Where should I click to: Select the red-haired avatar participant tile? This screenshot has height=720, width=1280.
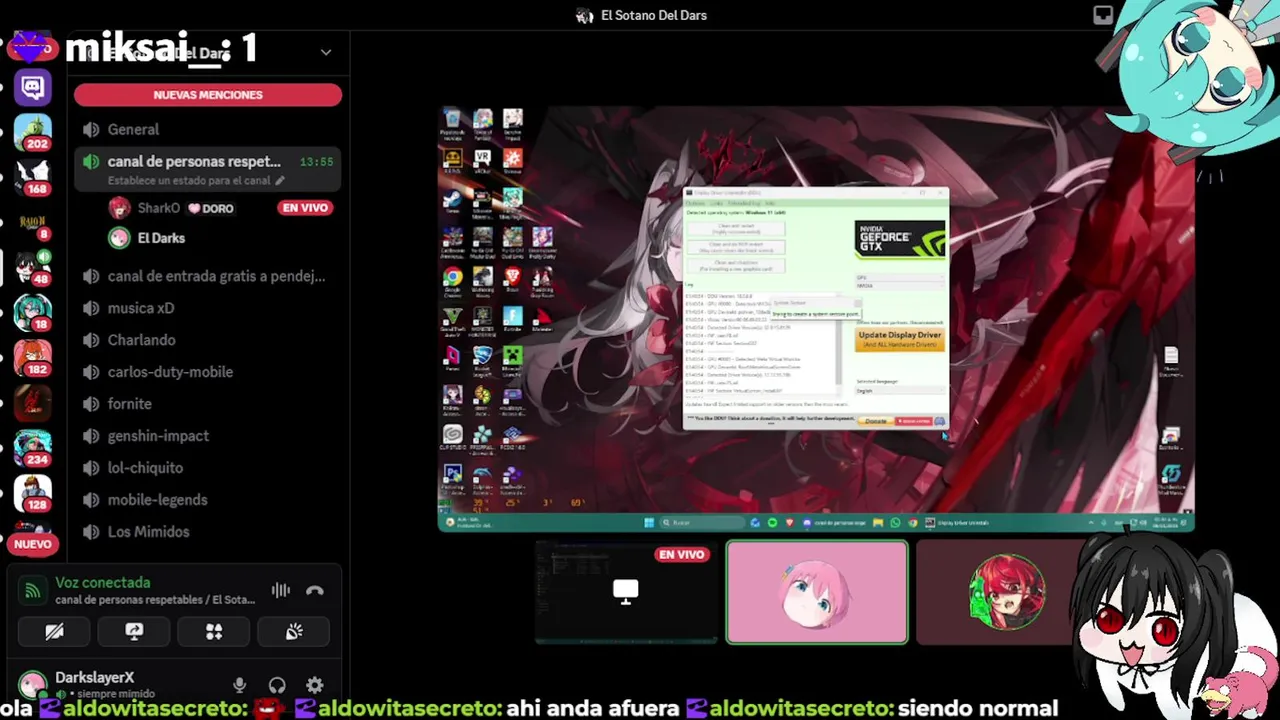click(x=1005, y=592)
